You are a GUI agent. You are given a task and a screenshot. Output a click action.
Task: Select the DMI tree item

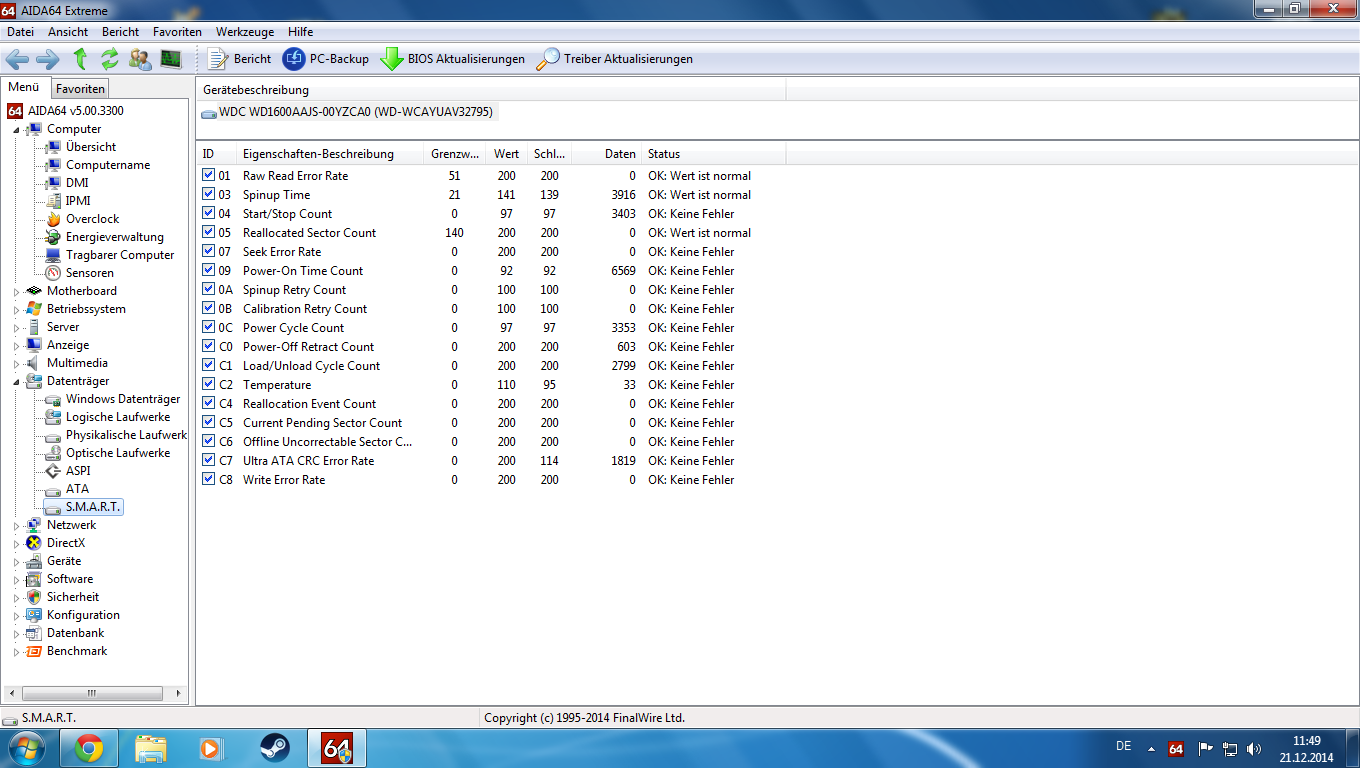coord(77,183)
